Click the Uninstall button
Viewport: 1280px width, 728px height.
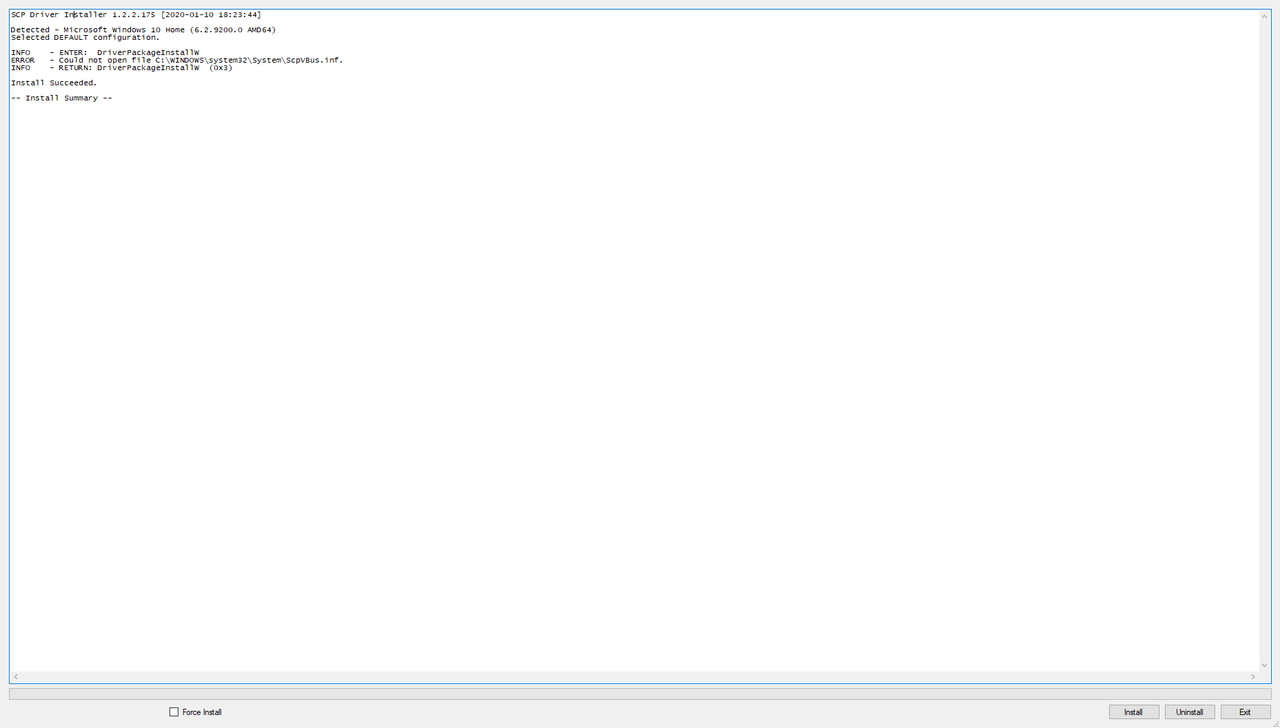(1189, 712)
